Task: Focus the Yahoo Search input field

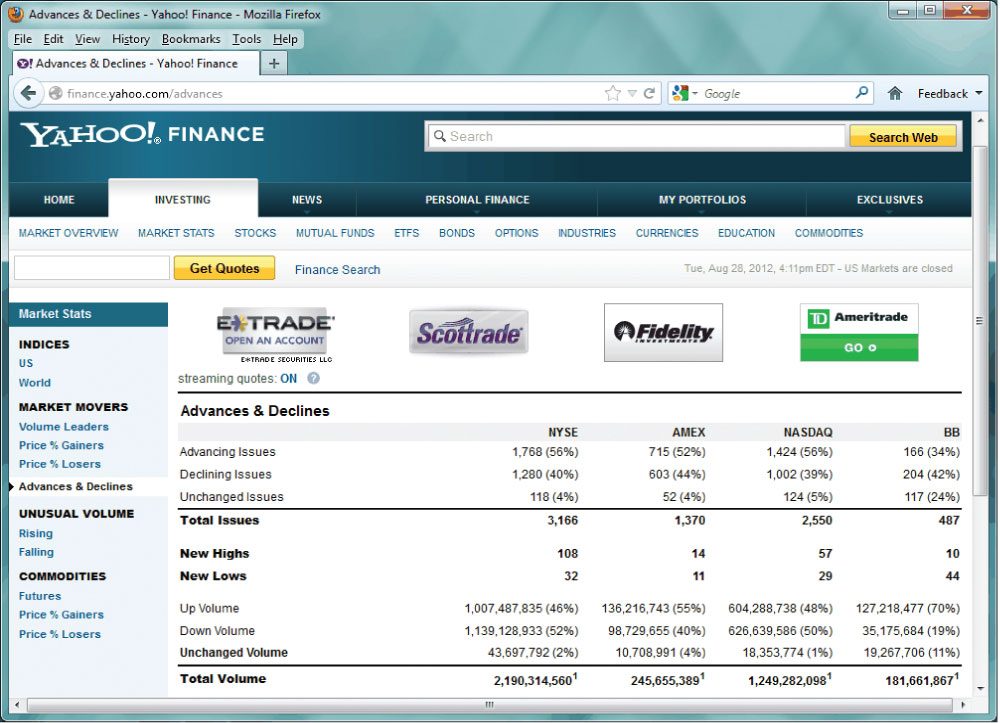Action: coord(636,136)
